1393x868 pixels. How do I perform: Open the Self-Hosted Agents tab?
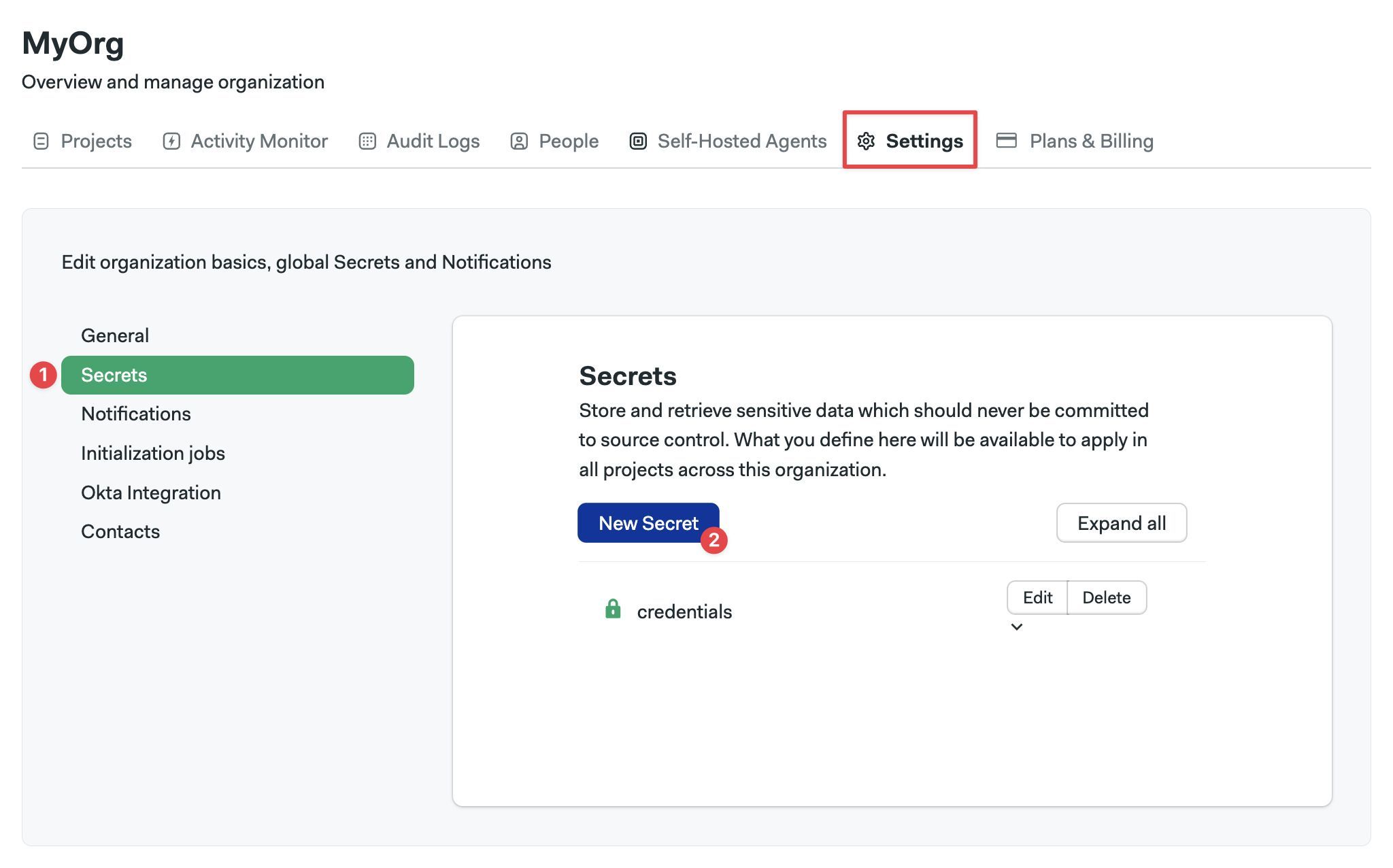(728, 141)
